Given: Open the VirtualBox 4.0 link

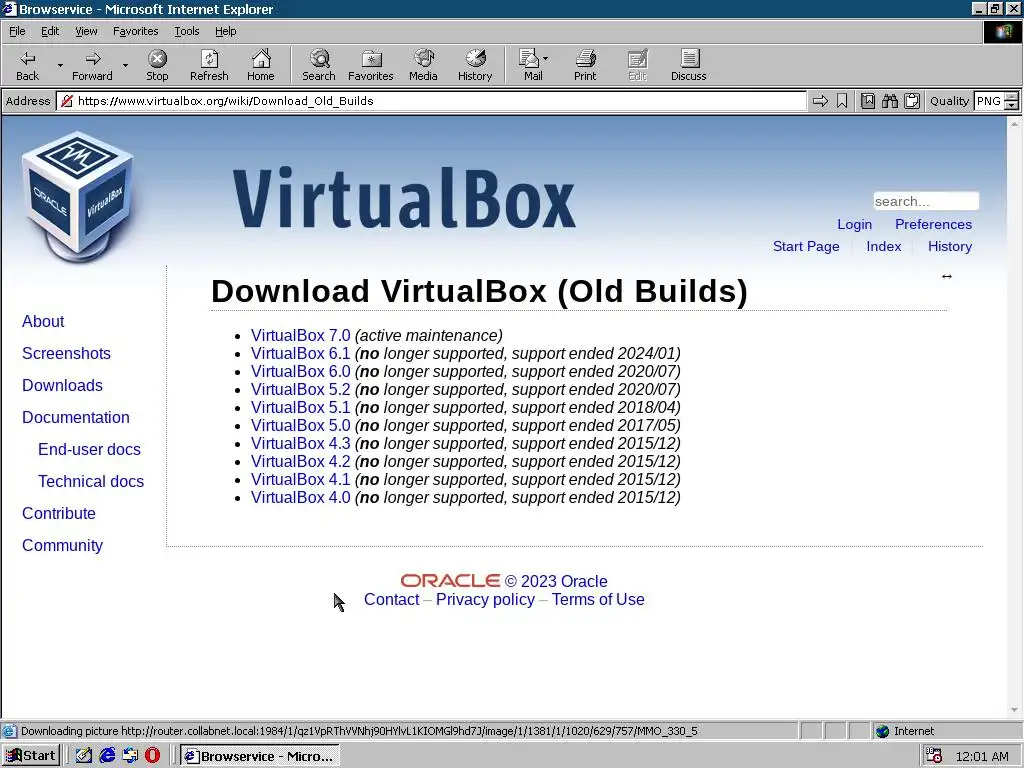Looking at the screenshot, I should coord(300,497).
